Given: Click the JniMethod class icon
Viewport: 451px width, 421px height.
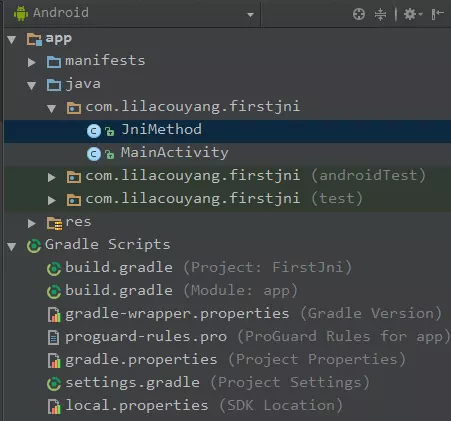Looking at the screenshot, I should click(94, 131).
